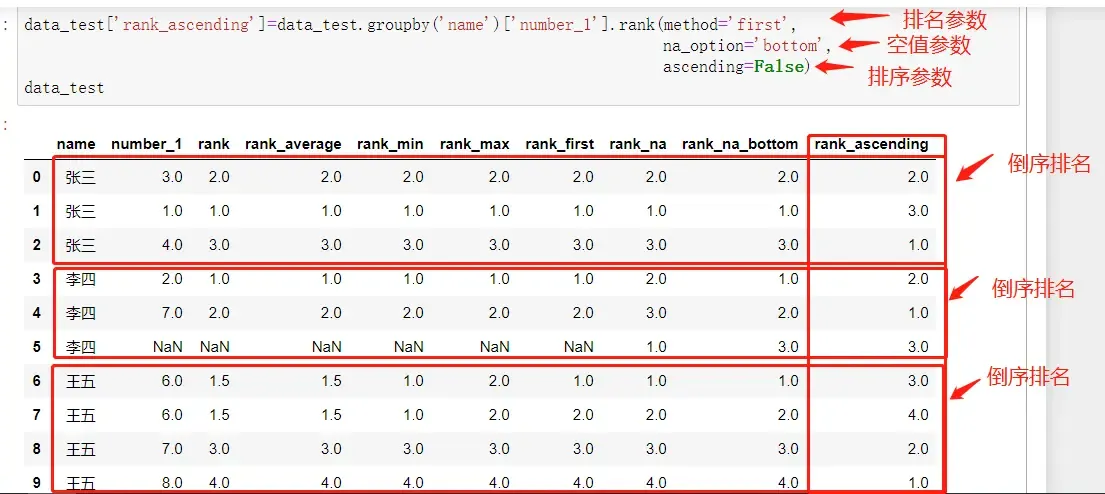Click the data_test line in code cell
The image size is (1105, 494).
pyautogui.click(x=64, y=88)
